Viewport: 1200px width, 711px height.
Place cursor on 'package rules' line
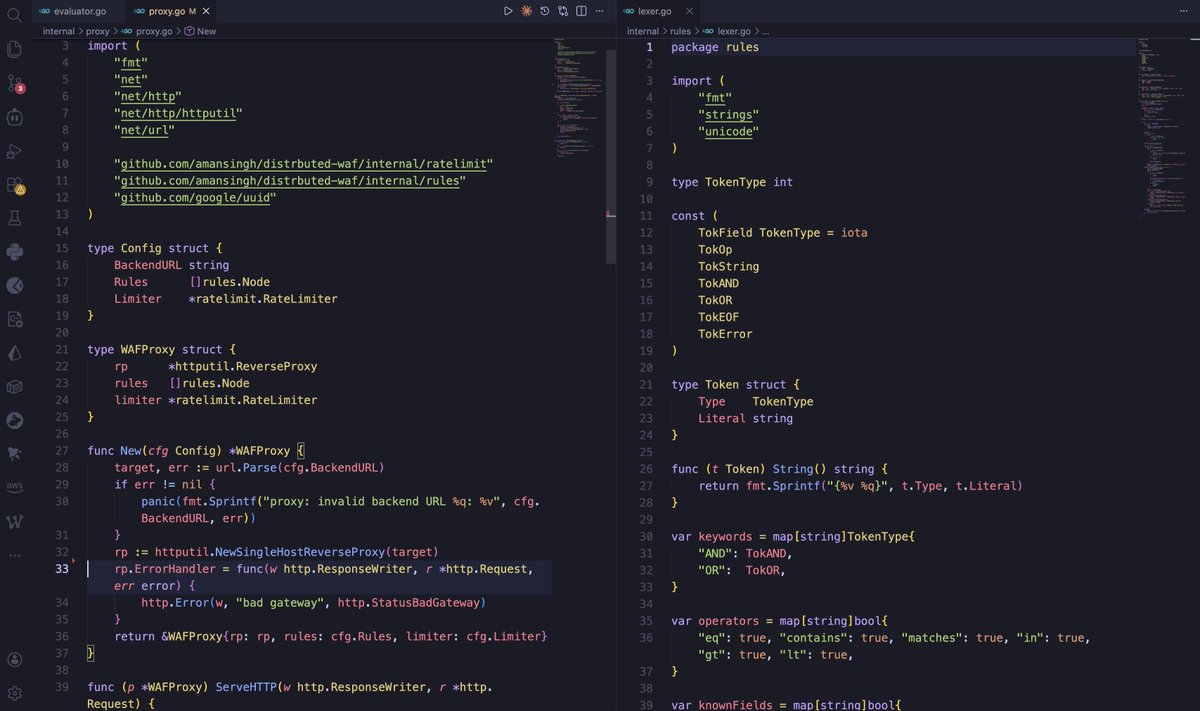(715, 47)
